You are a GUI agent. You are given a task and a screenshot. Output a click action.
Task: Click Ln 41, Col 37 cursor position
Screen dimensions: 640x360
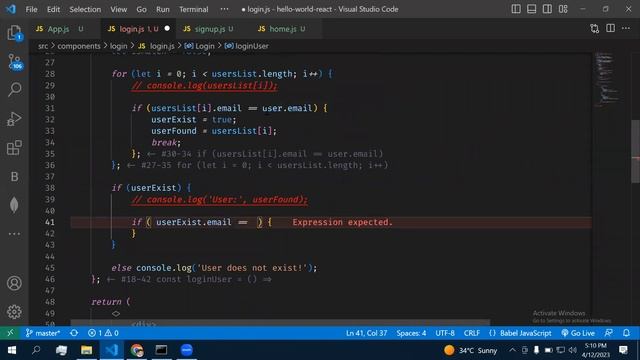pos(367,333)
